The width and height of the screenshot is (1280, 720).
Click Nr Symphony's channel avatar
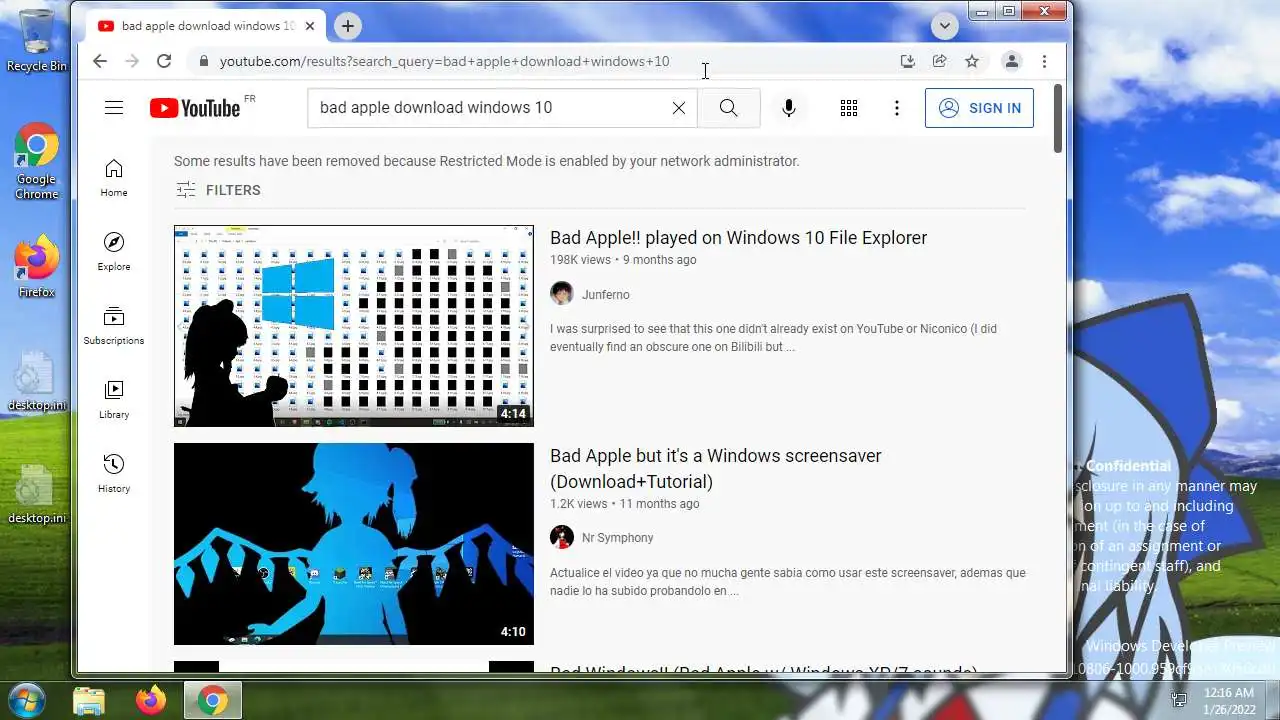[x=562, y=537]
